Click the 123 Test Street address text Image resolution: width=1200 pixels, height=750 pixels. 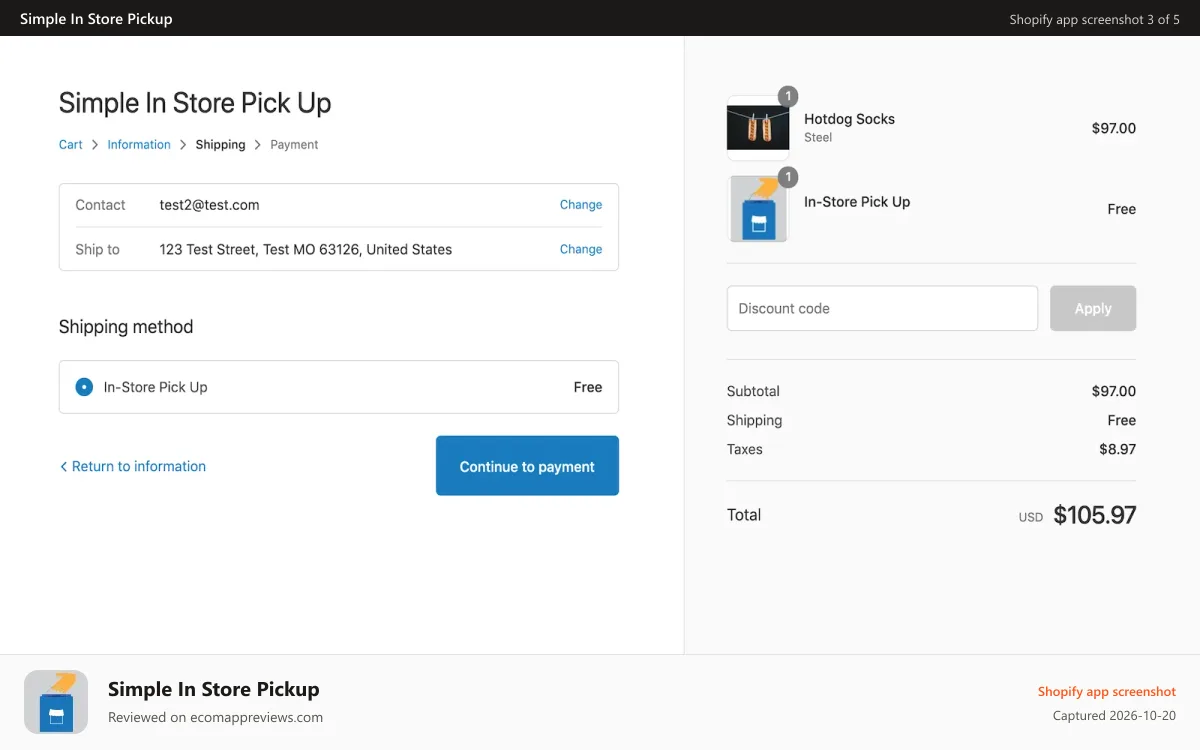(x=306, y=249)
